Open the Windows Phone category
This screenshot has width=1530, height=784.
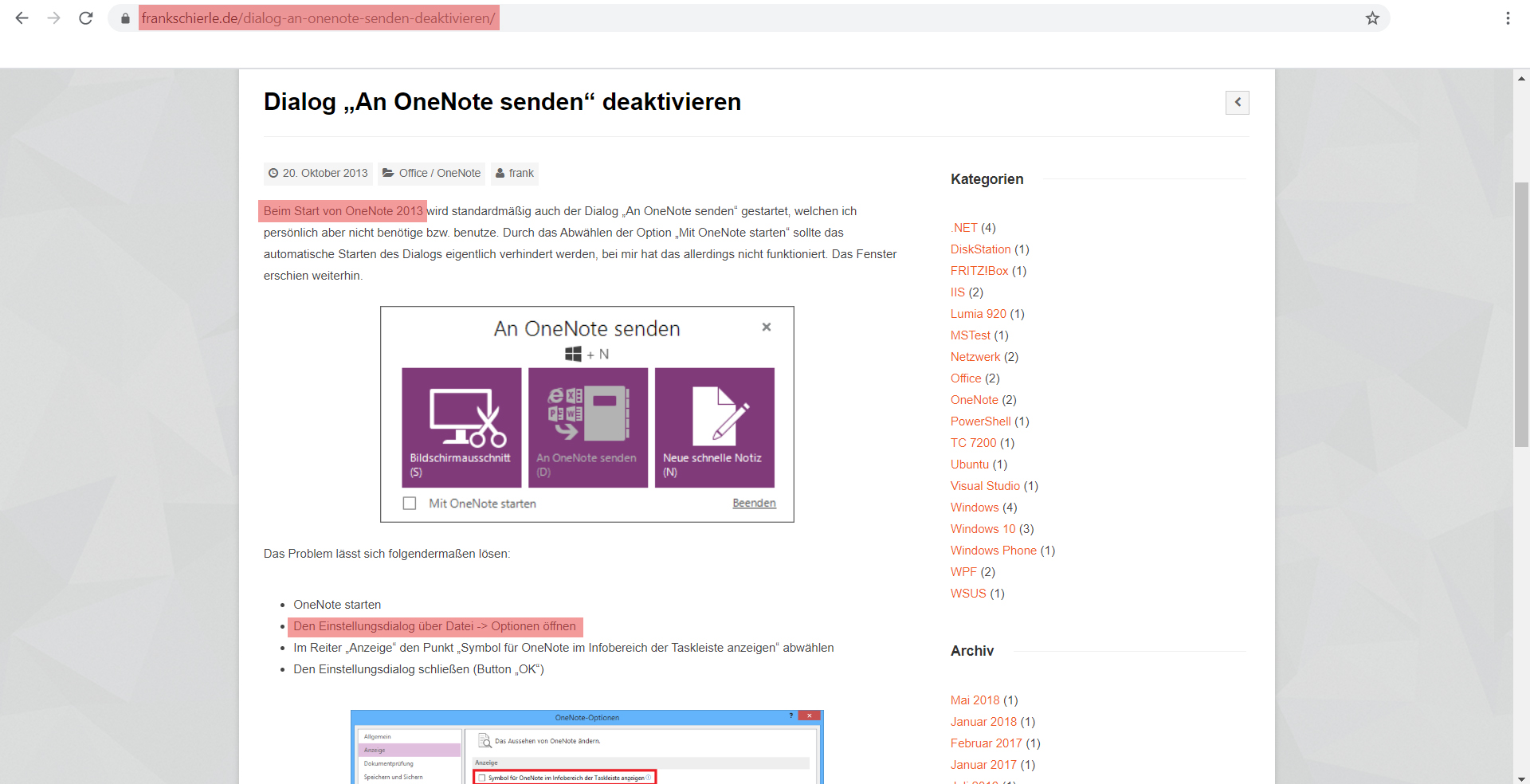click(994, 551)
